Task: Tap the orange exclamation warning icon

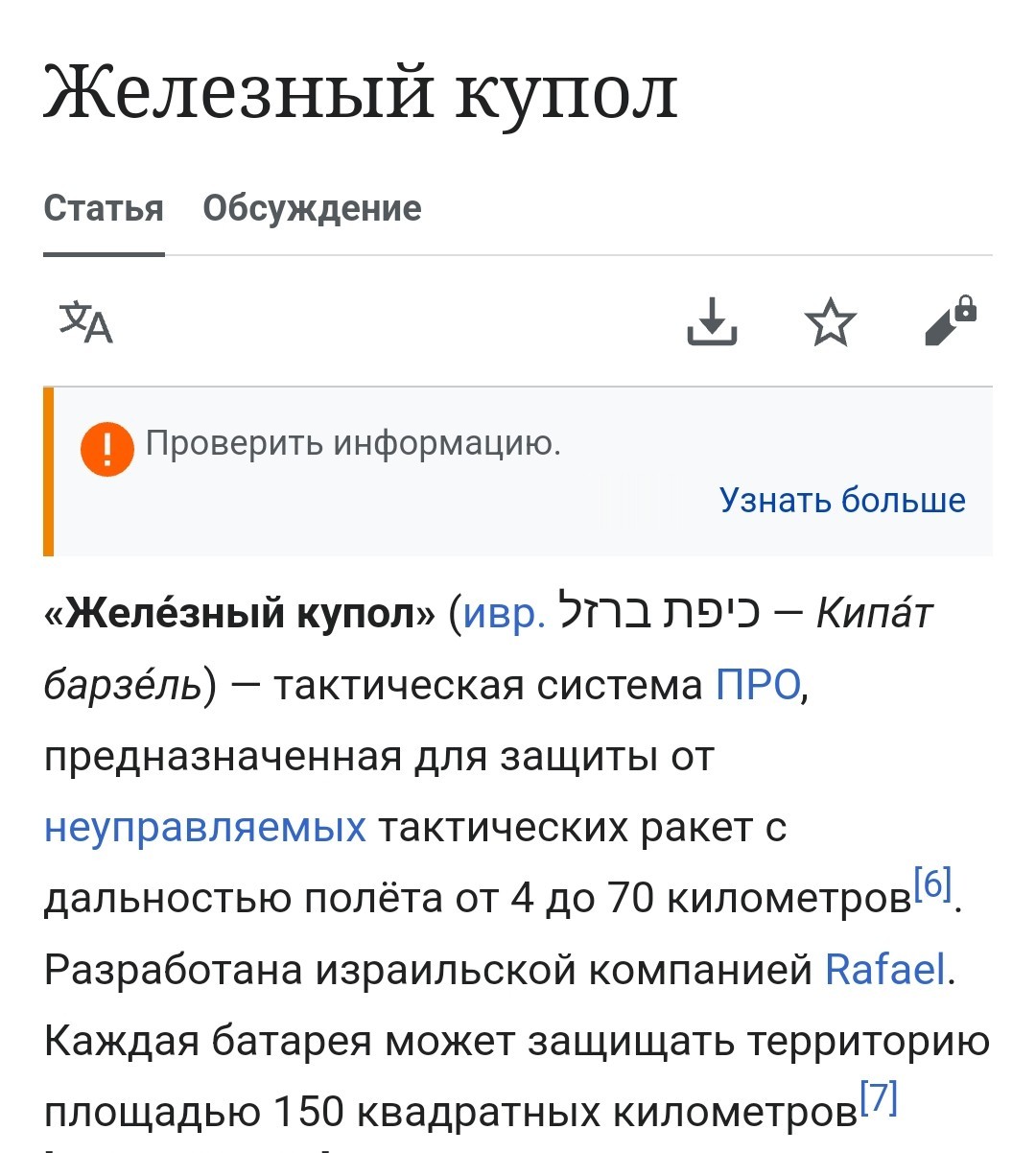Action: tap(107, 448)
